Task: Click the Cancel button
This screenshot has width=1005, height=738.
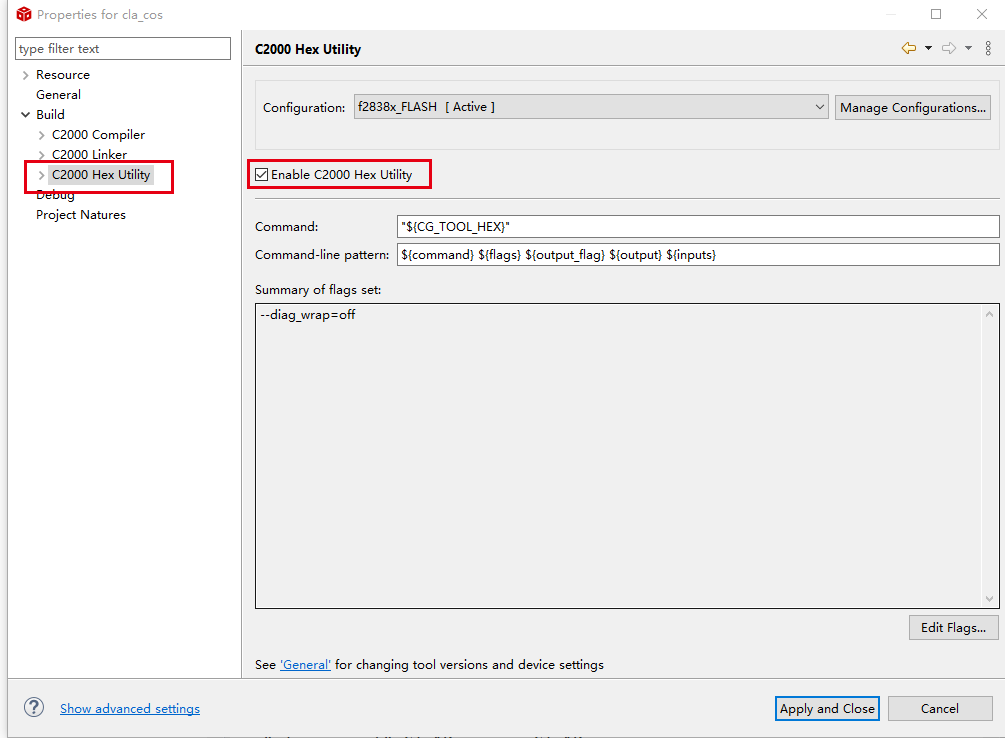Action: pyautogui.click(x=940, y=709)
